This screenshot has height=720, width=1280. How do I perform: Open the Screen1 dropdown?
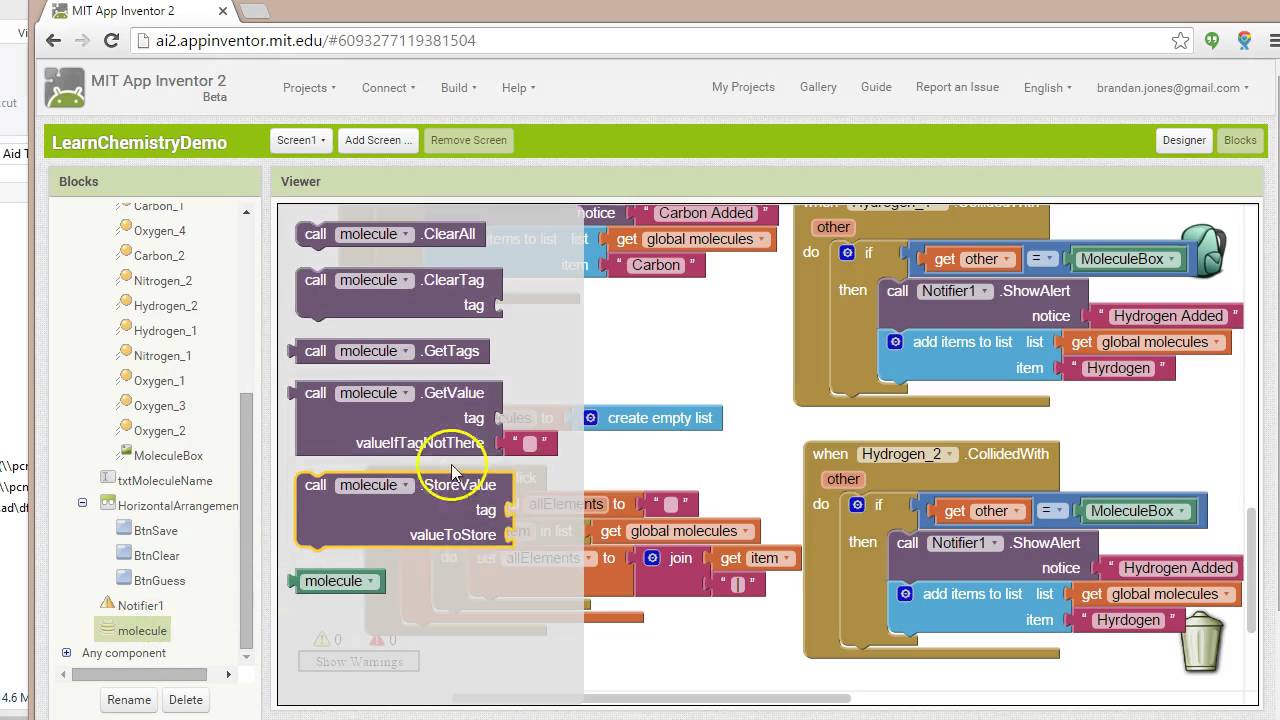pyautogui.click(x=301, y=141)
